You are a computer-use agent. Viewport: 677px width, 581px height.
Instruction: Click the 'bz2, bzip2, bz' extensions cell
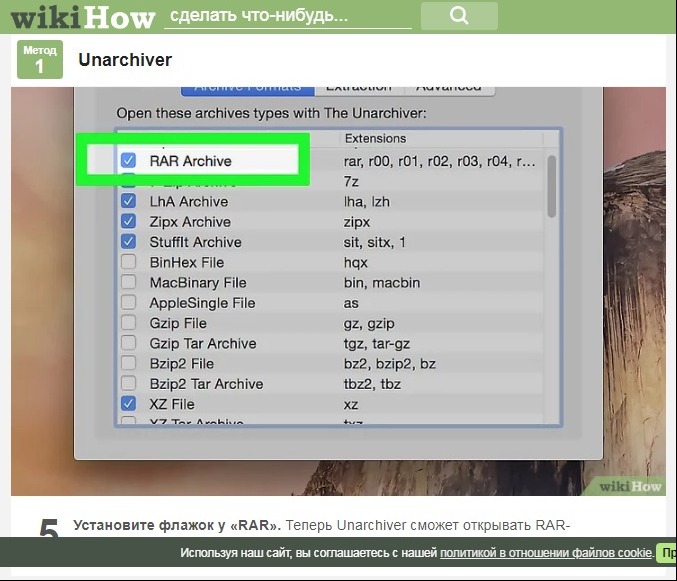pos(389,364)
